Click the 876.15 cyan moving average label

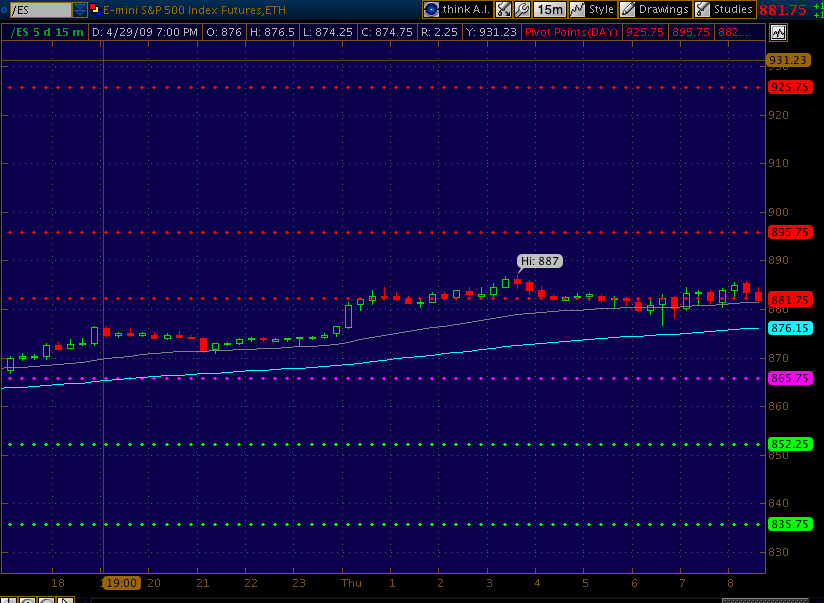[x=787, y=328]
